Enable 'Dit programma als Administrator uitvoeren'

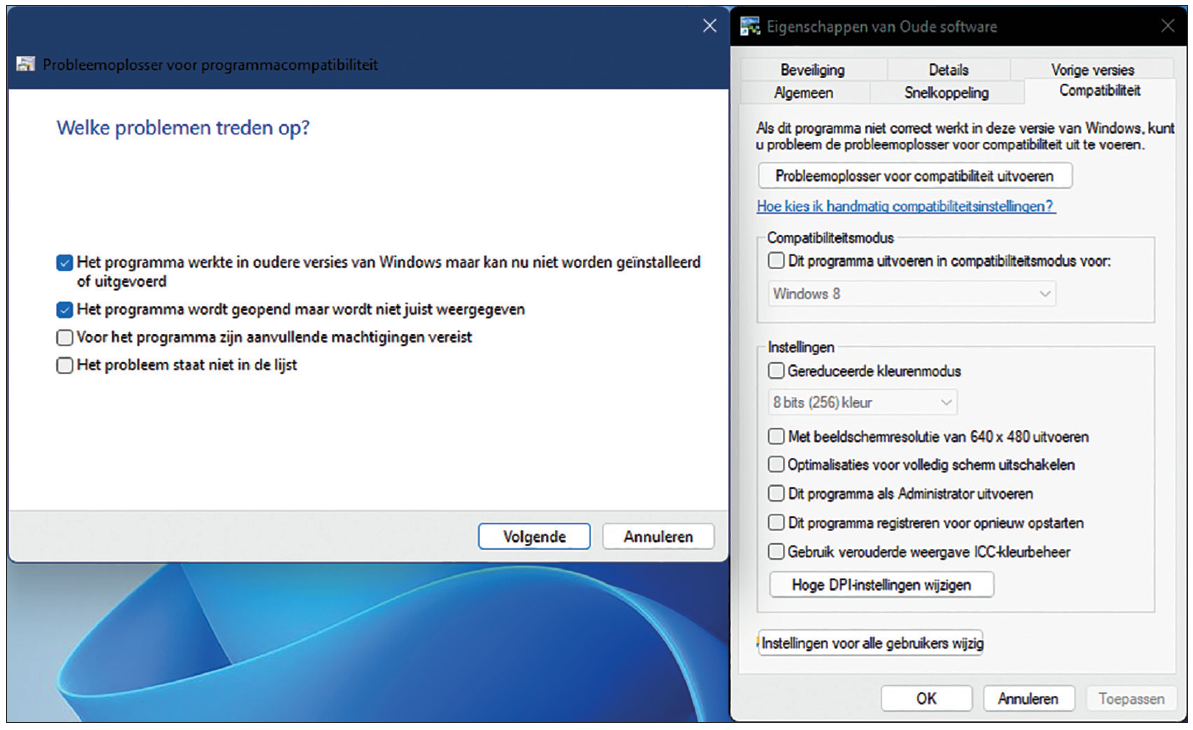pos(776,494)
